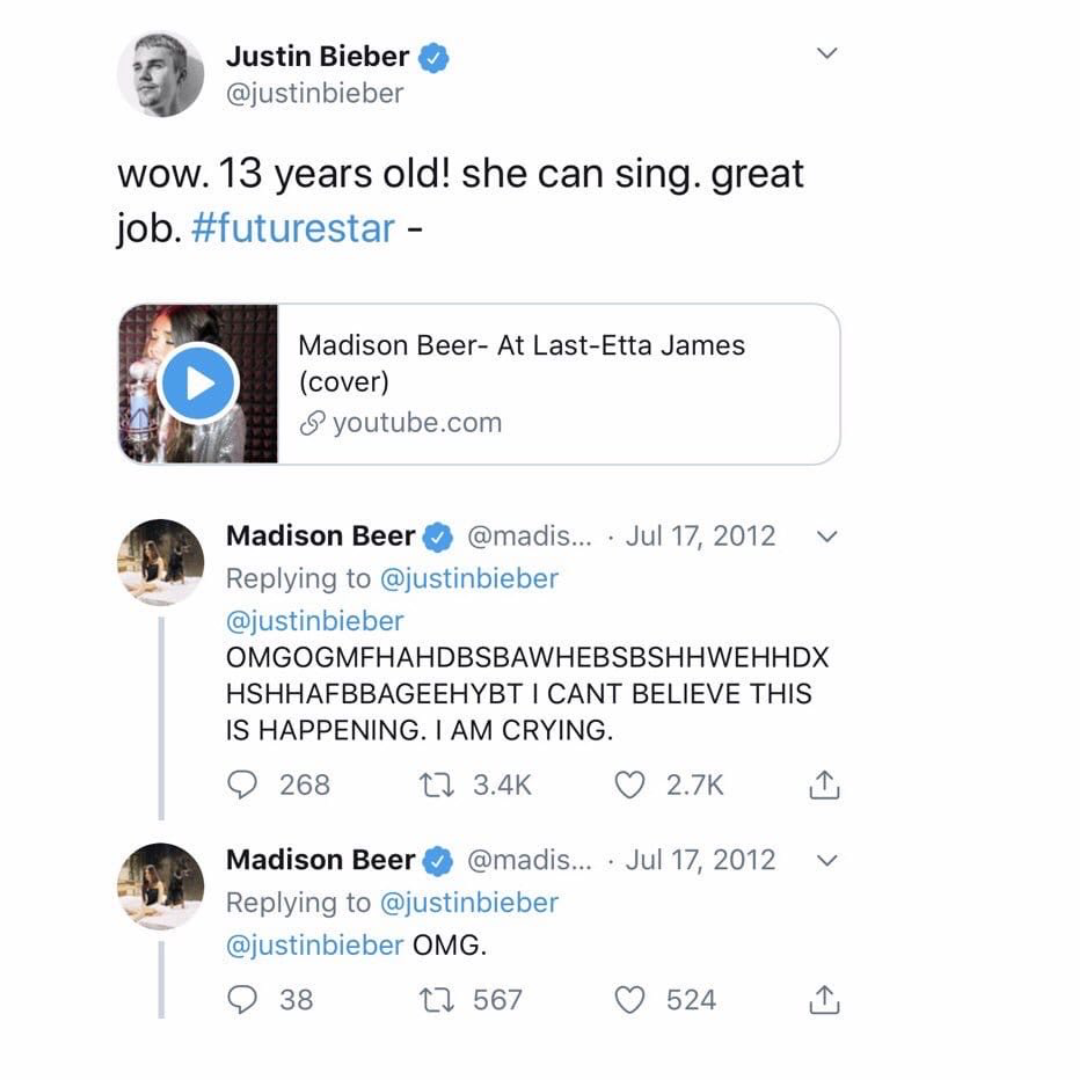Open the share menu for the OMG tweet
This screenshot has height=1080, width=1080.
tap(824, 998)
